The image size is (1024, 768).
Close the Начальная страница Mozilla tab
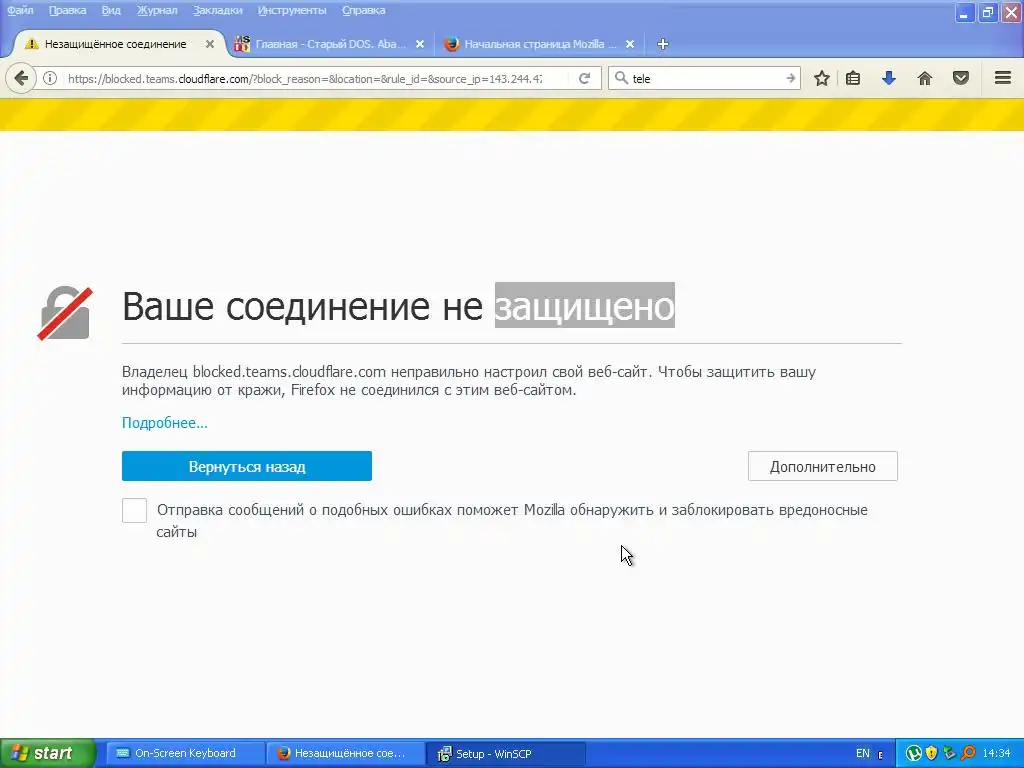coord(630,44)
